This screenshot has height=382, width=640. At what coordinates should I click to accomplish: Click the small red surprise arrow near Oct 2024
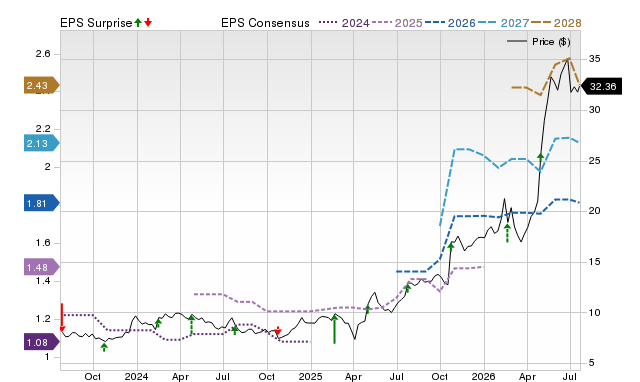pos(278,331)
